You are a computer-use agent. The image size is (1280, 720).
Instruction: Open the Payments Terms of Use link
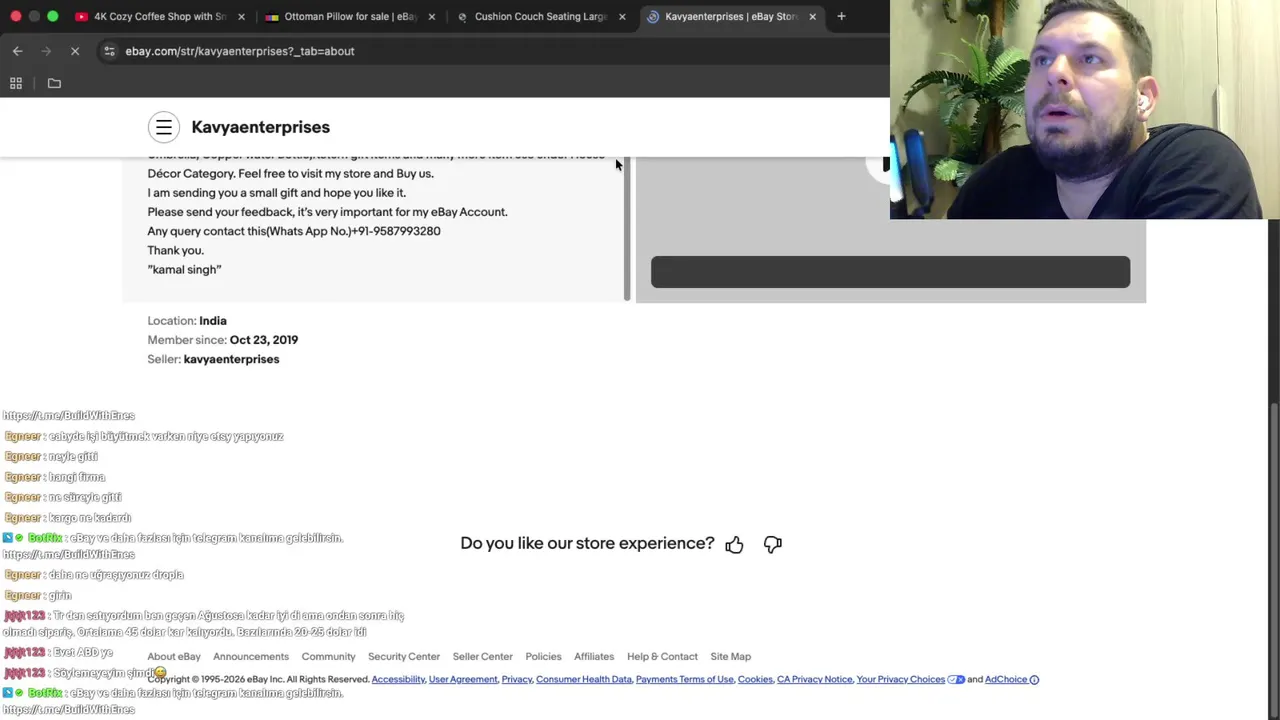(x=684, y=680)
